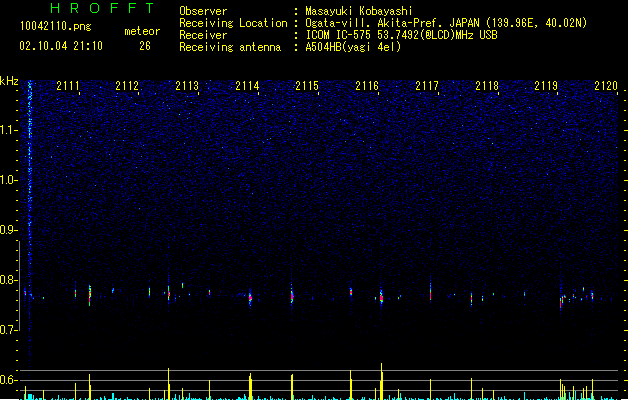Click the 2112 time marker
The height and width of the screenshot is (400, 629).
[x=127, y=86]
